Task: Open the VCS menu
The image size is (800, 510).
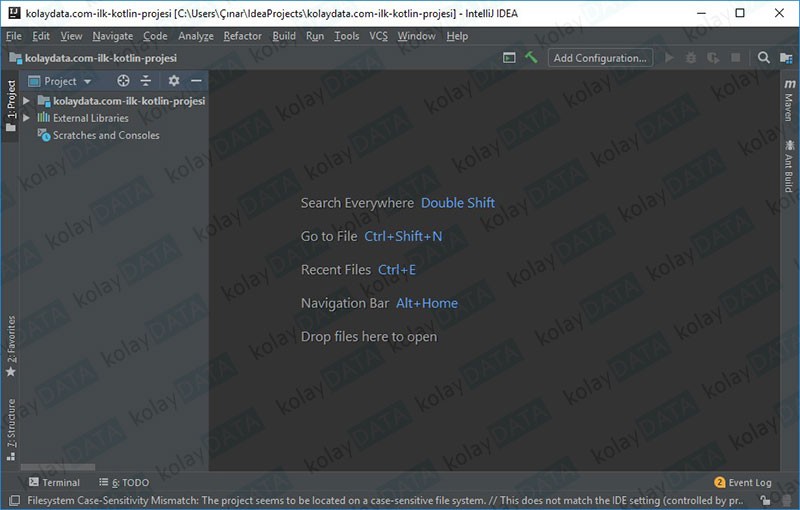Action: 378,36
